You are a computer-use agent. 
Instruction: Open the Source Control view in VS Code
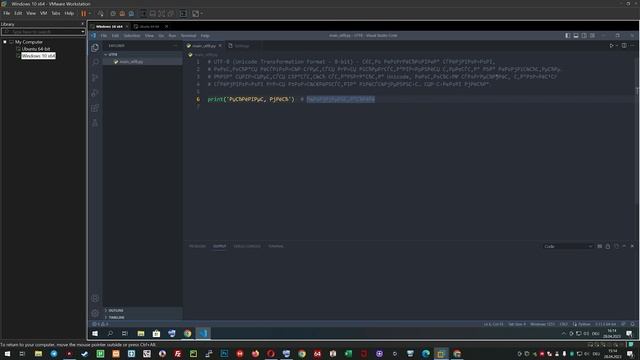pos(95,78)
